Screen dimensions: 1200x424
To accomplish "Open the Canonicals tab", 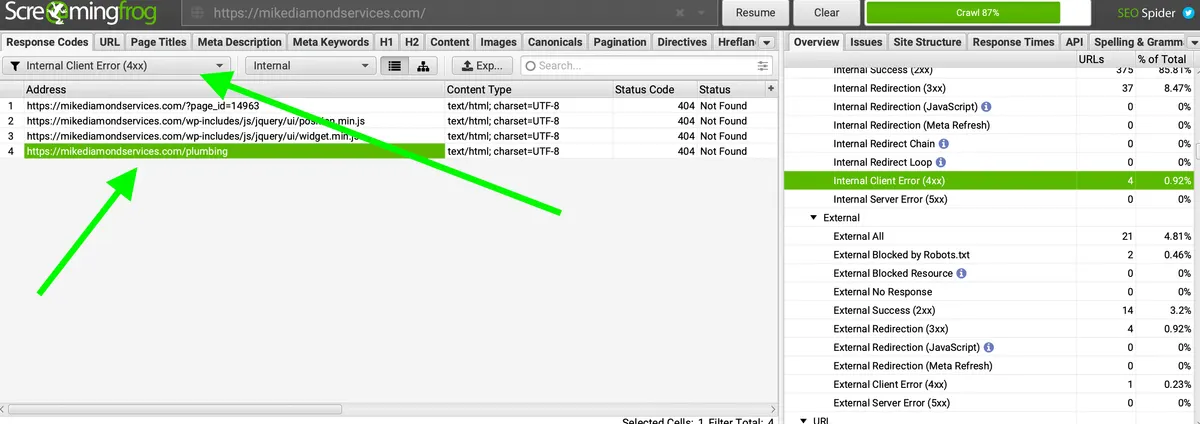I will [x=555, y=42].
